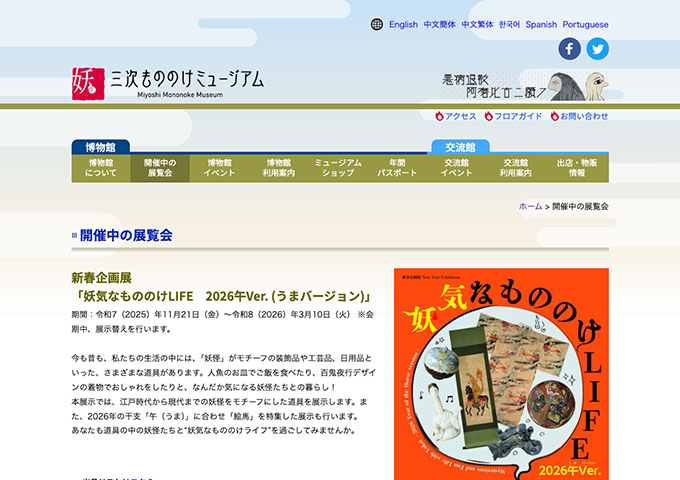Open the Facebook page icon
The height and width of the screenshot is (480, 680).
569,49
